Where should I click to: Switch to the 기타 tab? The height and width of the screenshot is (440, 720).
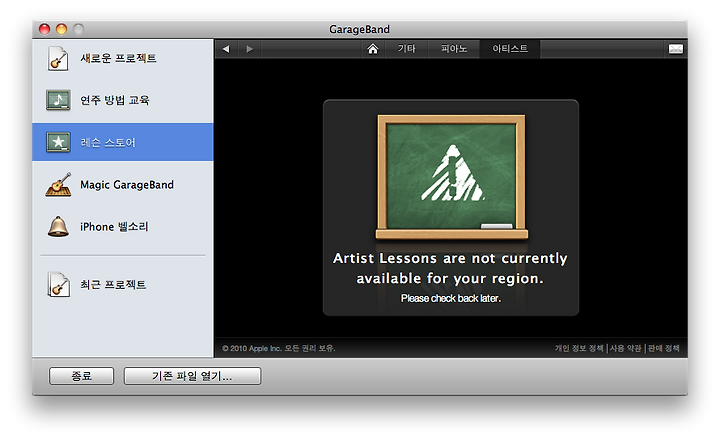point(406,49)
